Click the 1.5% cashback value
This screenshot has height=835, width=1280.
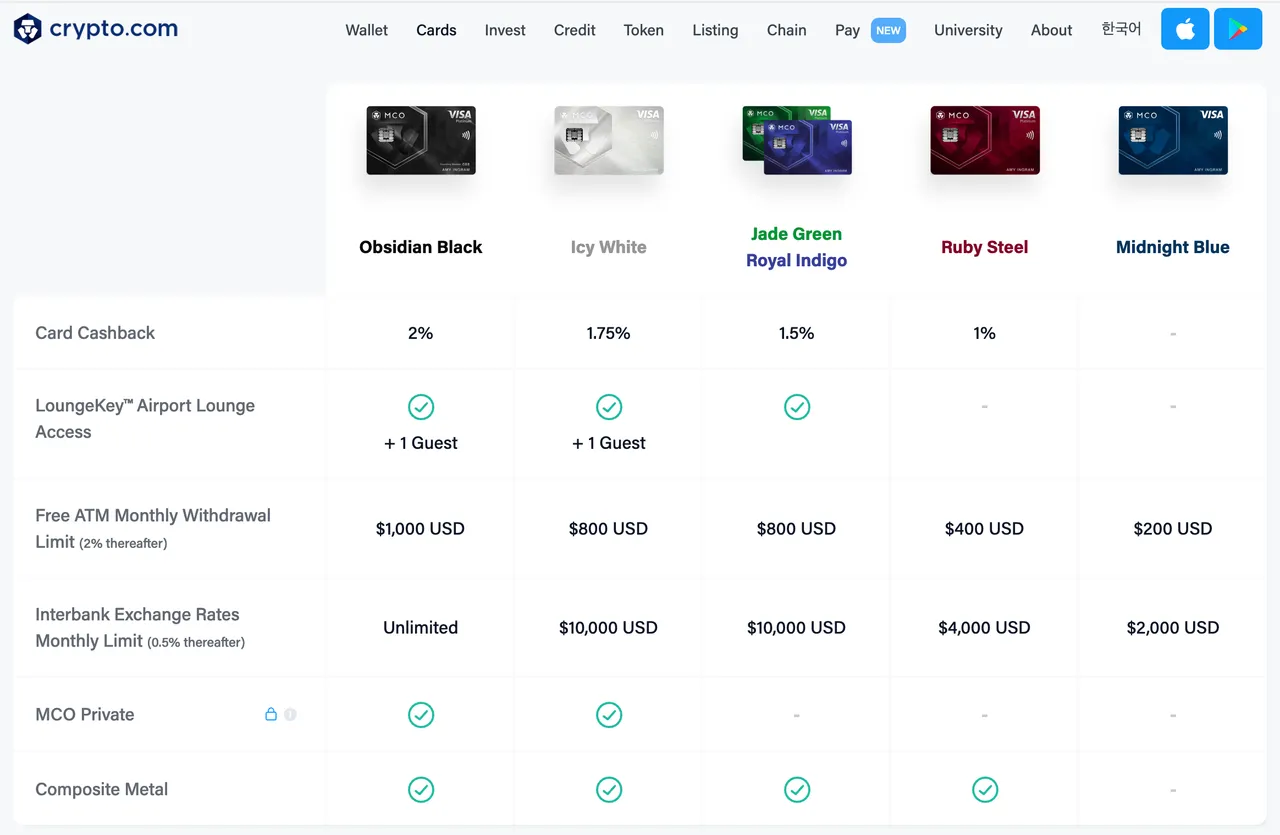[x=797, y=333]
